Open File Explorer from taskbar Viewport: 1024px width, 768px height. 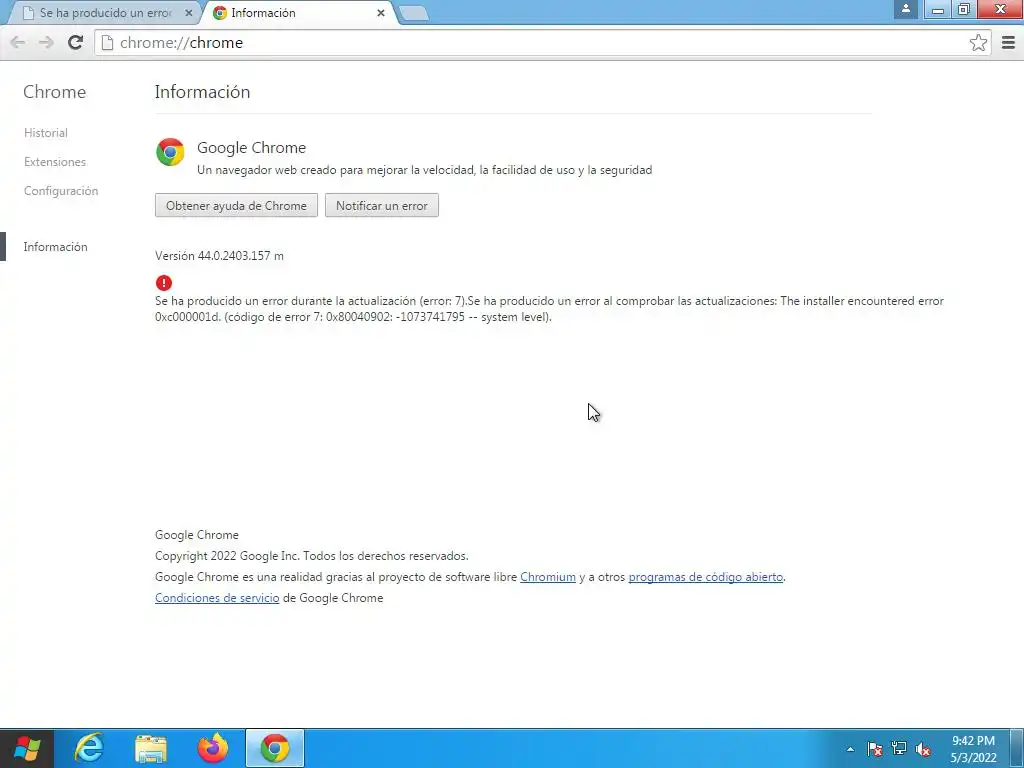pyautogui.click(x=151, y=748)
